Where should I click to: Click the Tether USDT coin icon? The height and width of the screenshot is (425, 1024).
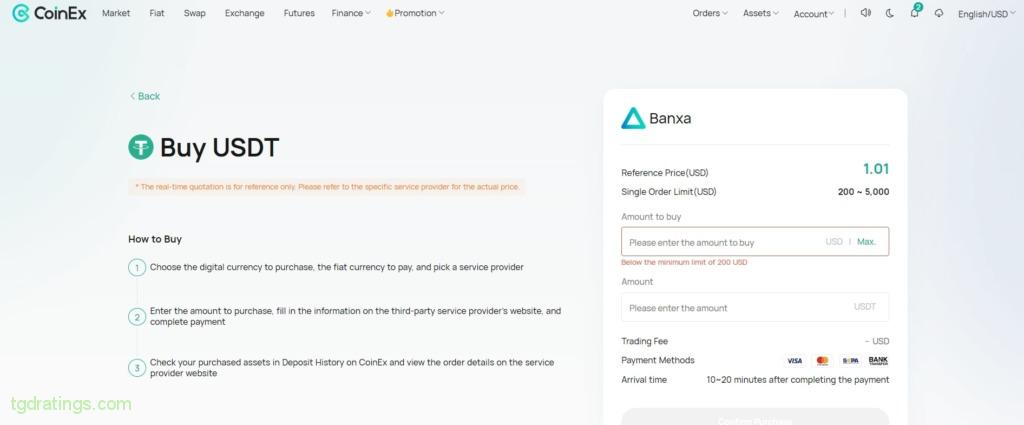coord(140,147)
